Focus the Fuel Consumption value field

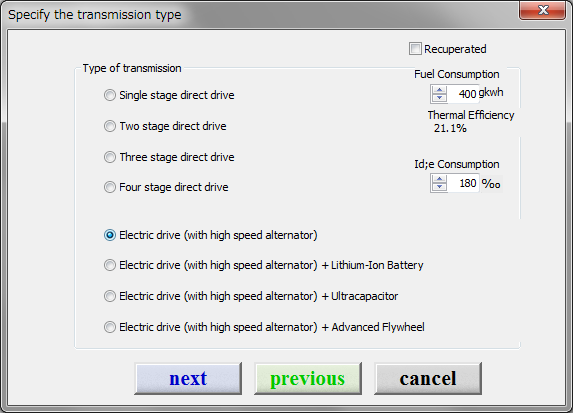click(x=462, y=94)
